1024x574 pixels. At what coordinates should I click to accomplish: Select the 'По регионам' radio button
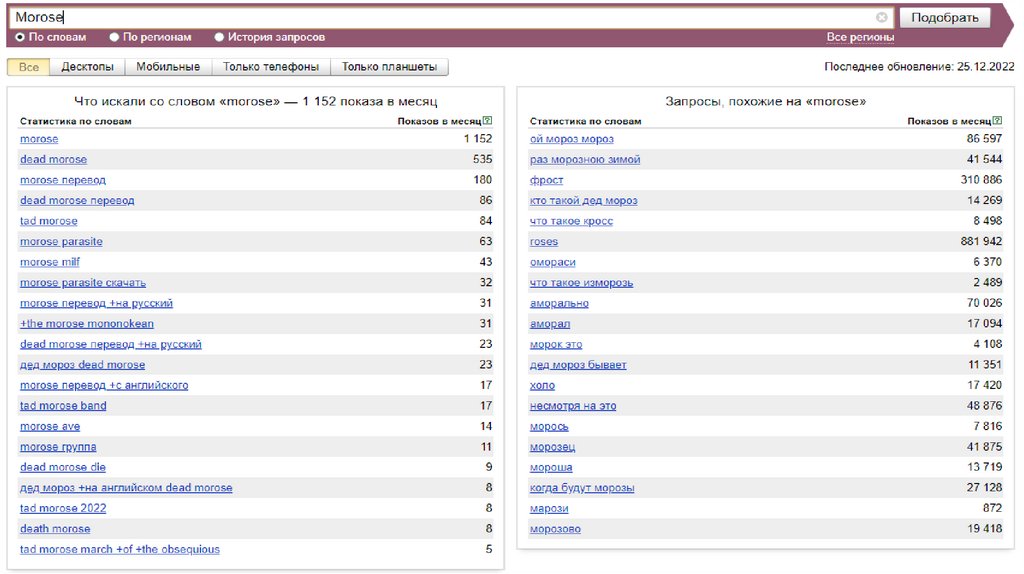tap(114, 37)
